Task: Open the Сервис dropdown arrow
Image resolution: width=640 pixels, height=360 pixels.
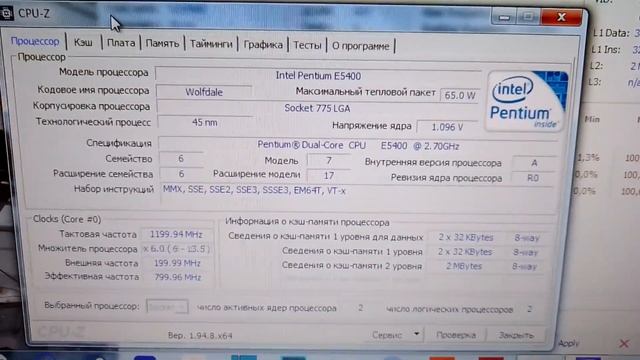Action: click(416, 334)
